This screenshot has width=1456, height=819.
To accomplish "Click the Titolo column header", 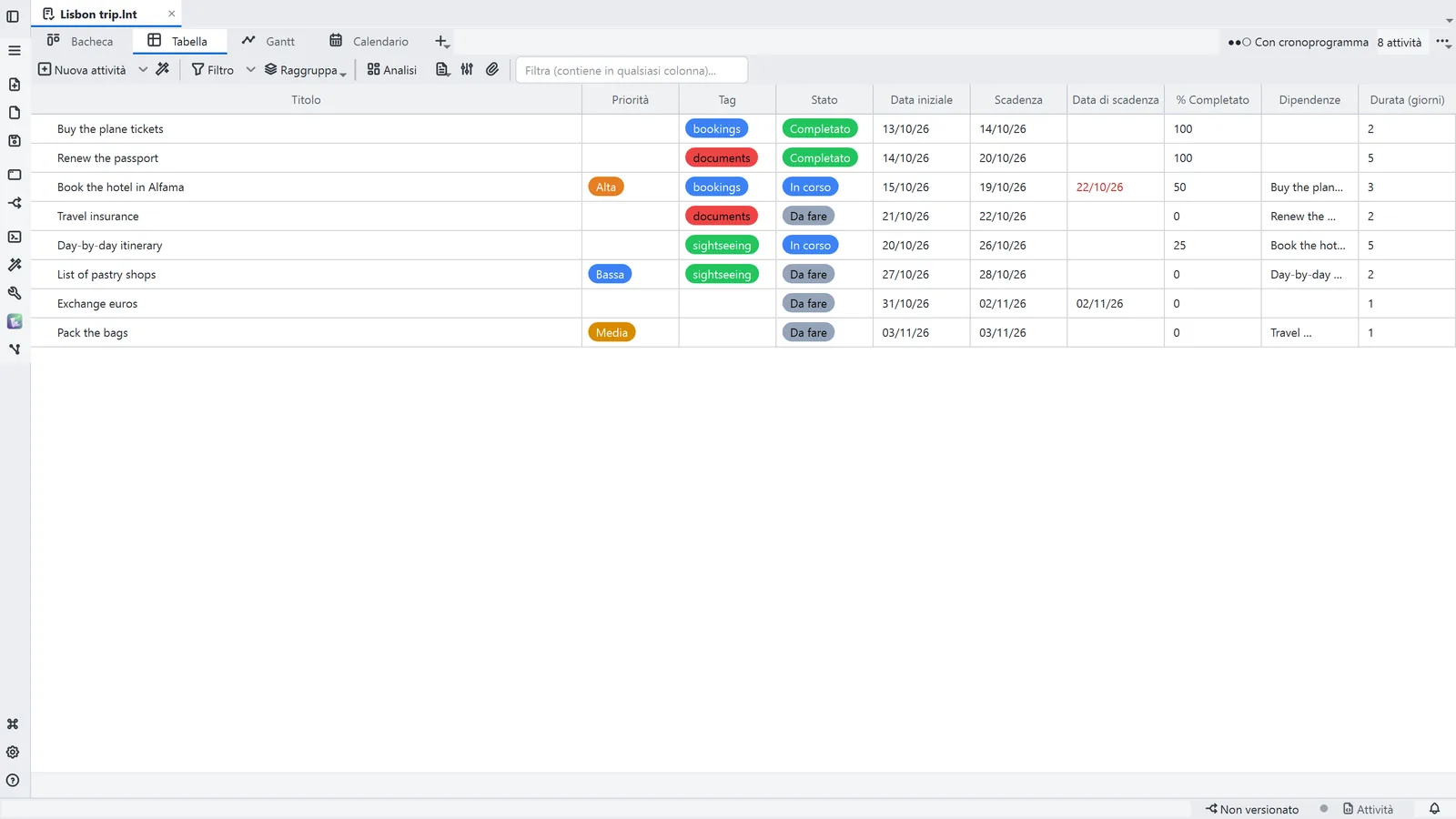I will click(x=306, y=100).
